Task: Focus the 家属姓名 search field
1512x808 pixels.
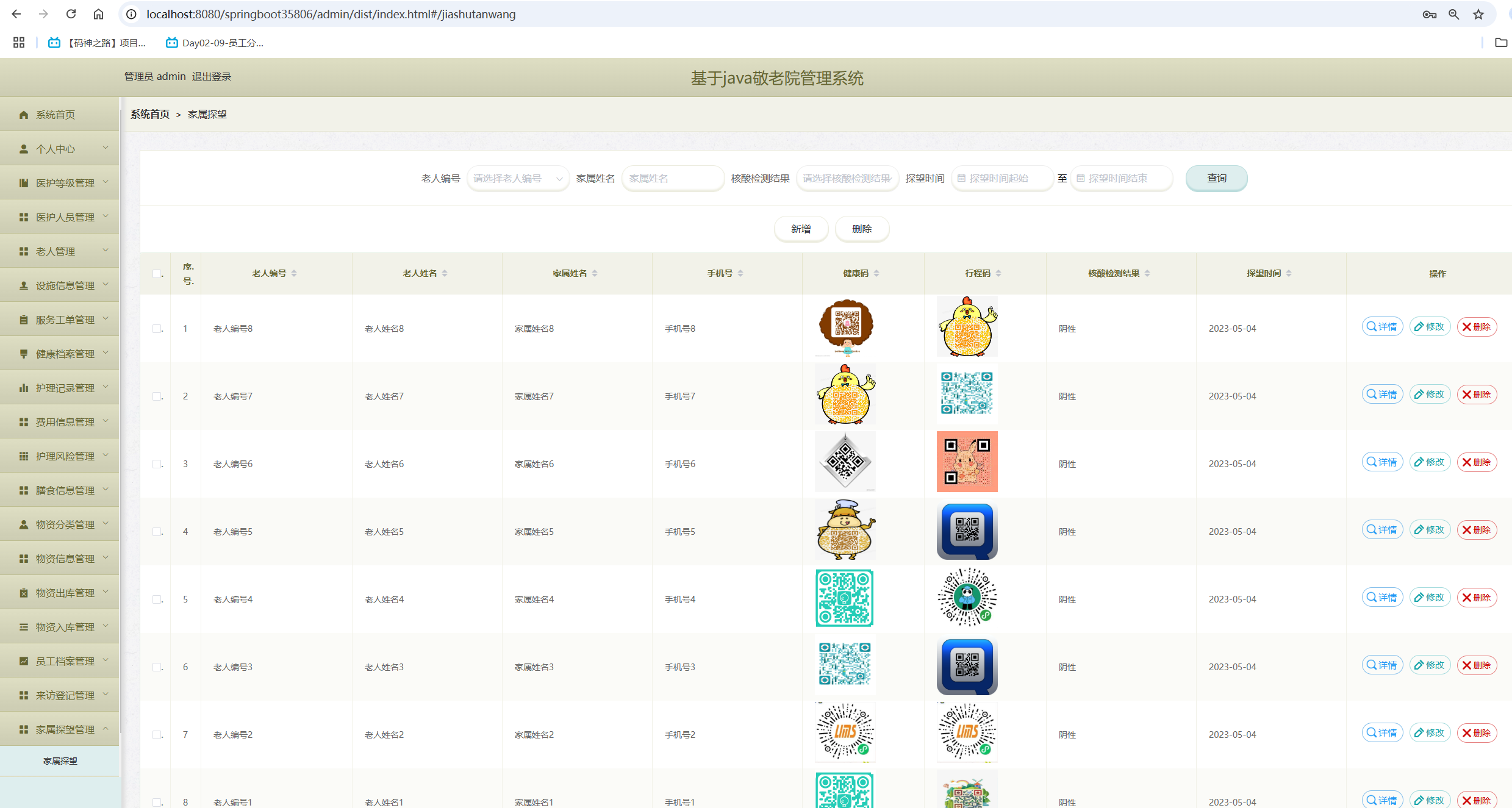Action: [x=673, y=179]
